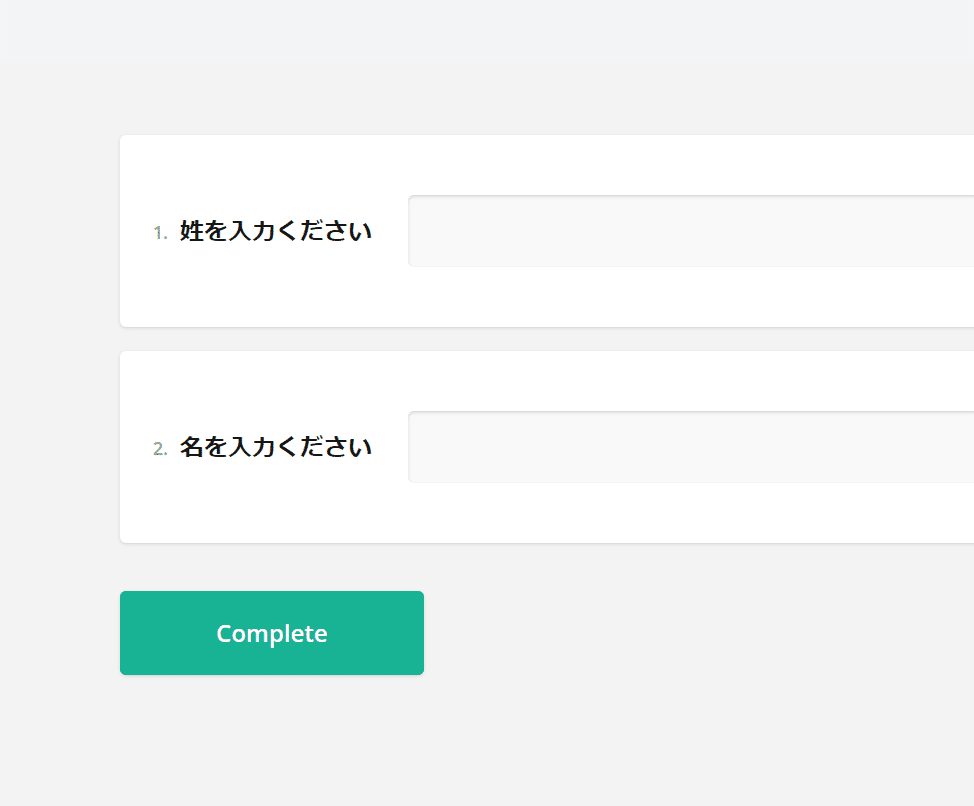The image size is (974, 806).
Task: Click empty white area above the 姓 field
Action: tap(559, 165)
